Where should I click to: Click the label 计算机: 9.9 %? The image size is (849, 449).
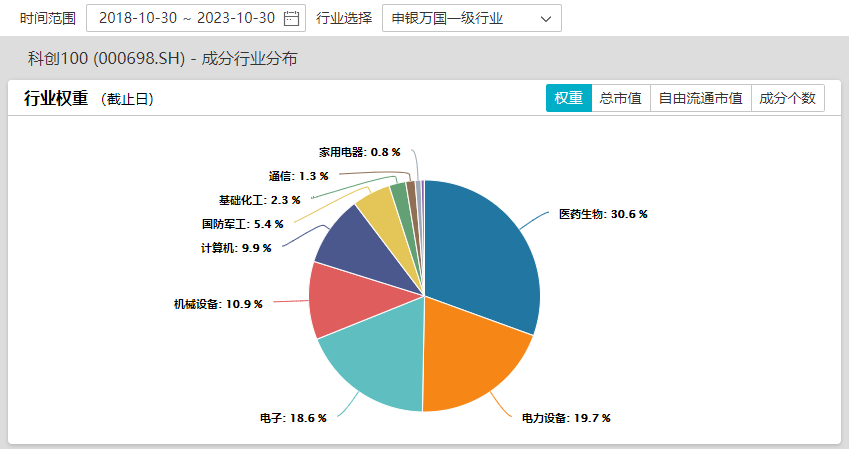click(x=236, y=248)
